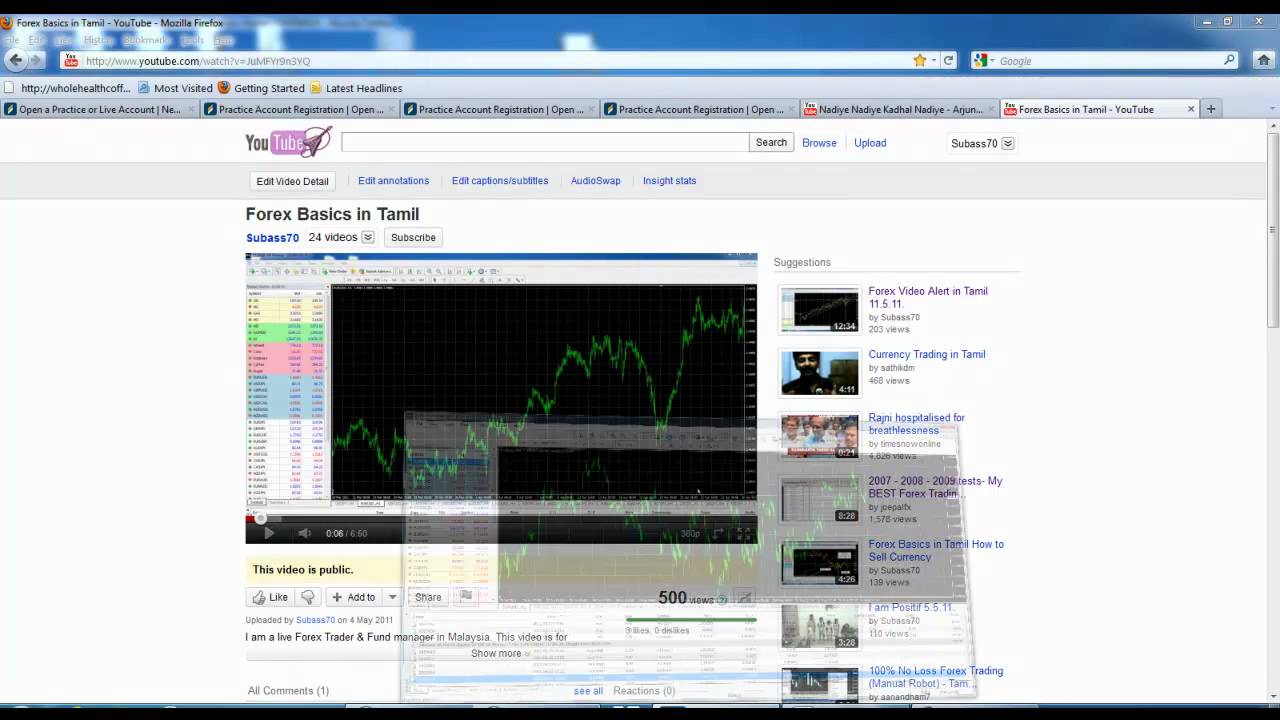Click 'Uploaded by' Subass70 link
The image size is (1280, 720).
click(315, 620)
